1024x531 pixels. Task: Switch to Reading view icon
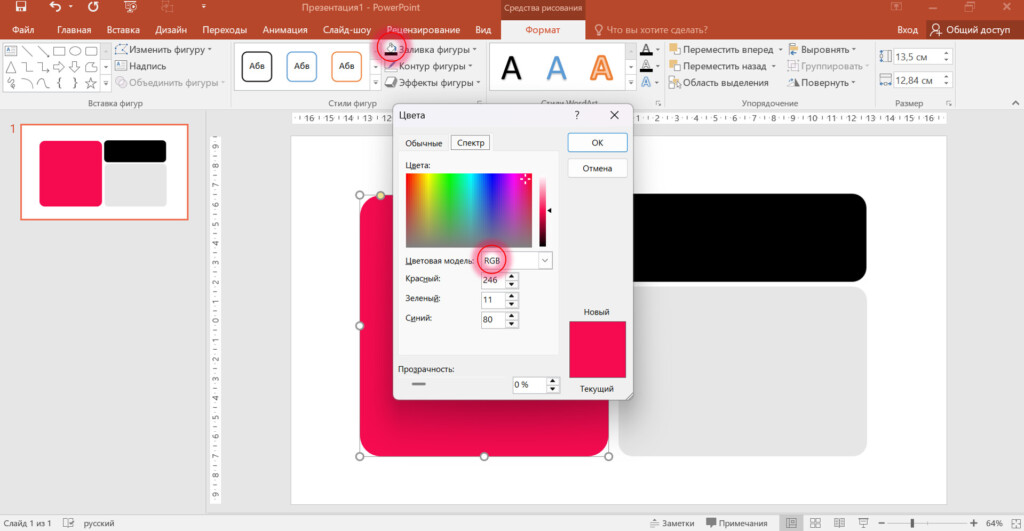tap(839, 523)
